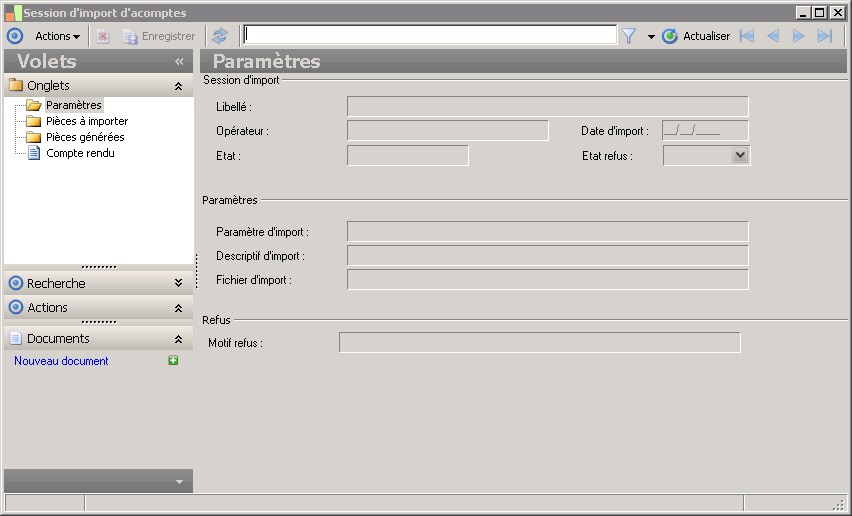Open the Pièces générées tab
Viewport: 852px width, 516px height.
click(x=85, y=137)
